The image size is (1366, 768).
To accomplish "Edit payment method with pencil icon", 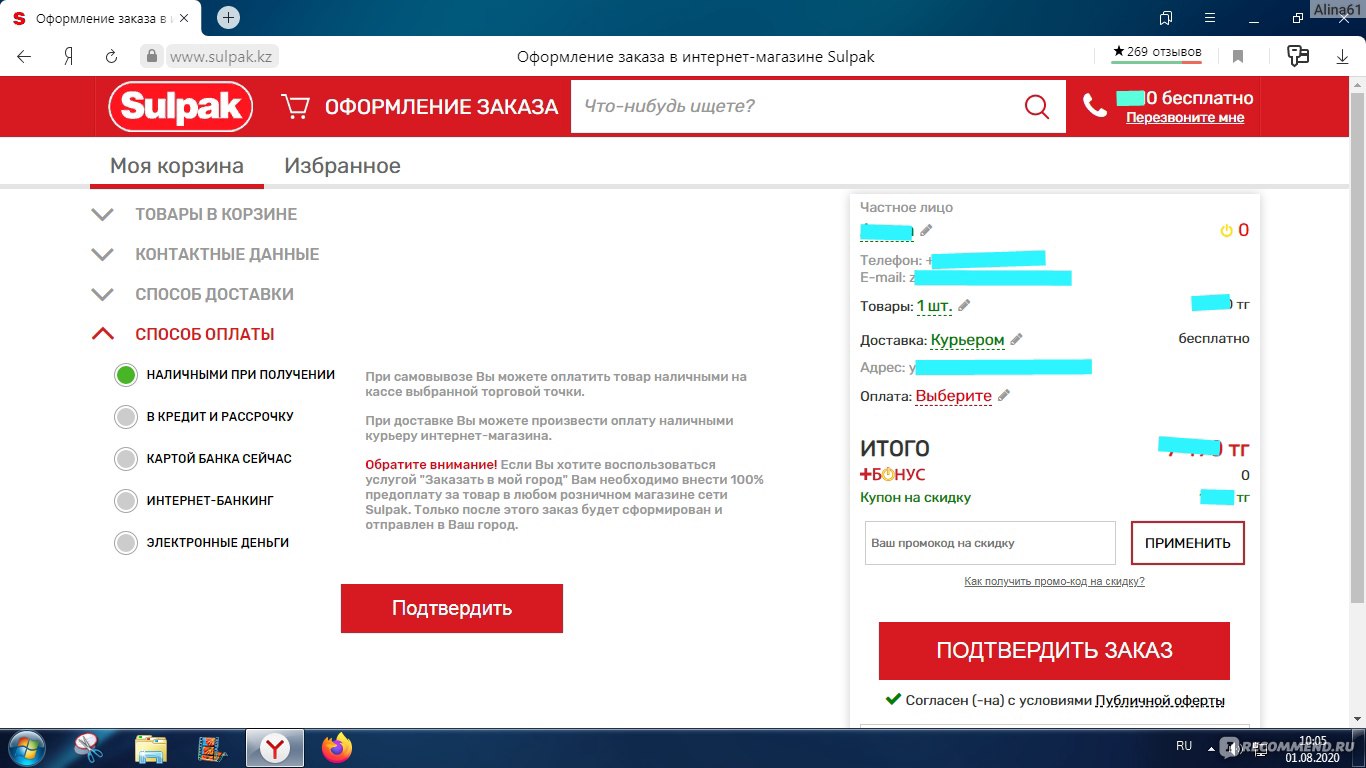I will (x=1004, y=395).
